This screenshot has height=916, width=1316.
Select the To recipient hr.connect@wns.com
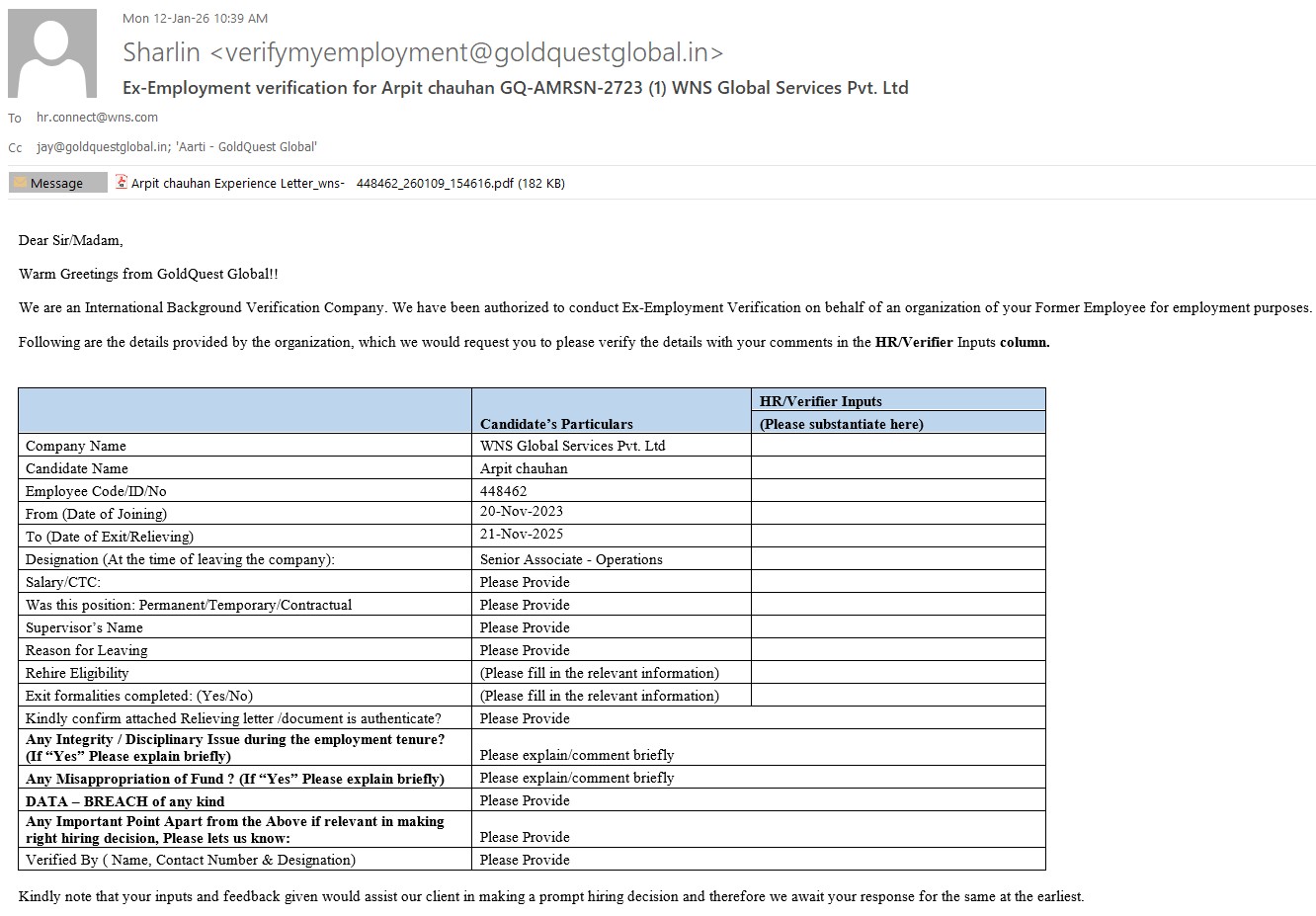pyautogui.click(x=97, y=117)
